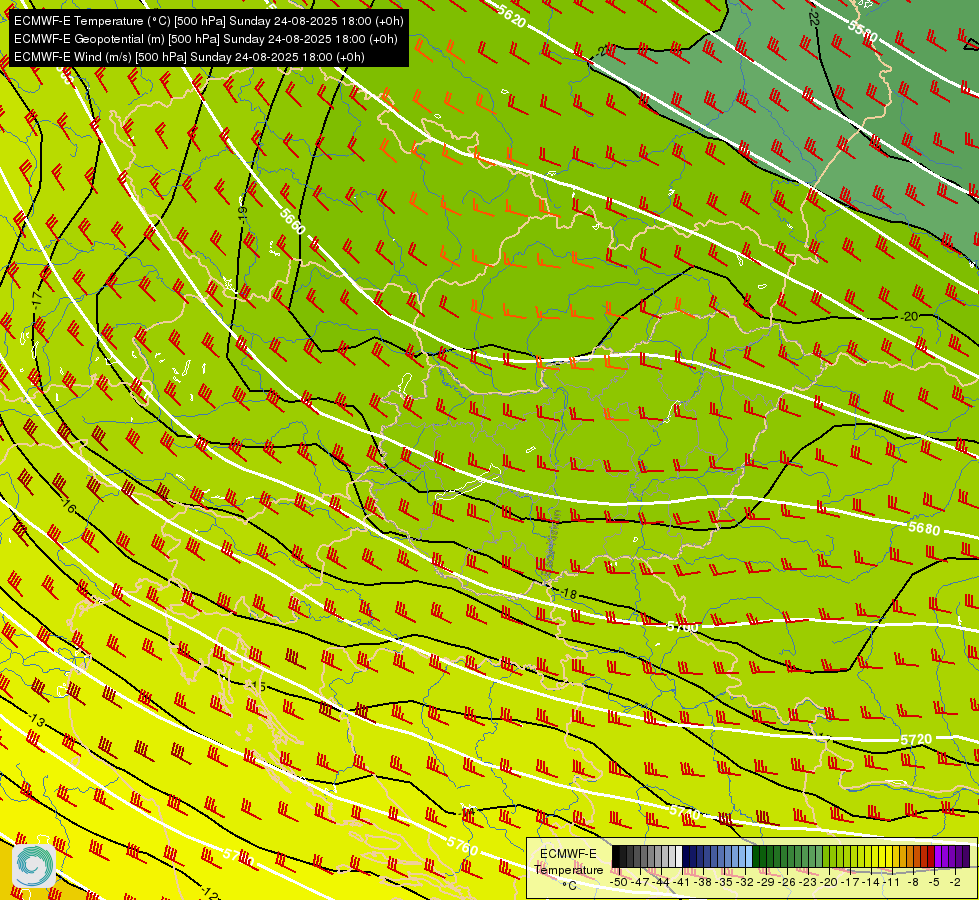
Task: Click the 5720 geopotential contour label
Action: pos(916,739)
